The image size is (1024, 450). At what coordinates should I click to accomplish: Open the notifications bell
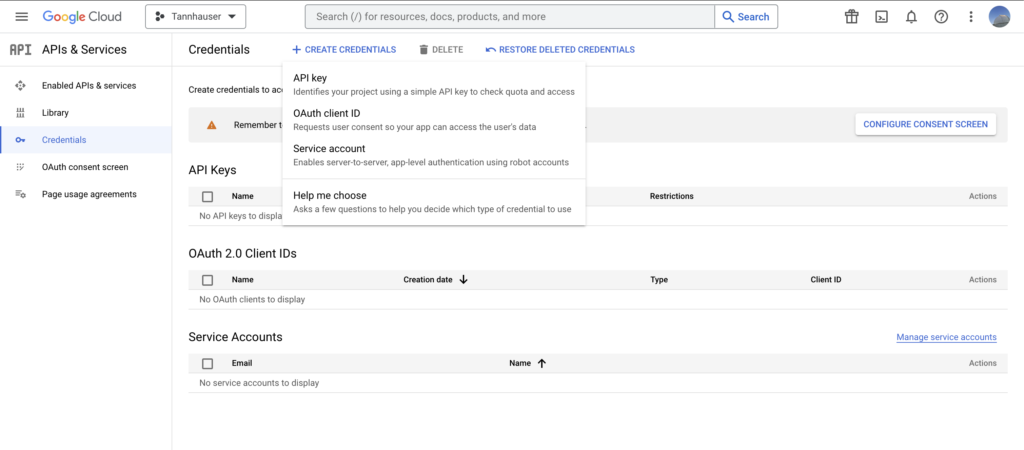pos(912,17)
